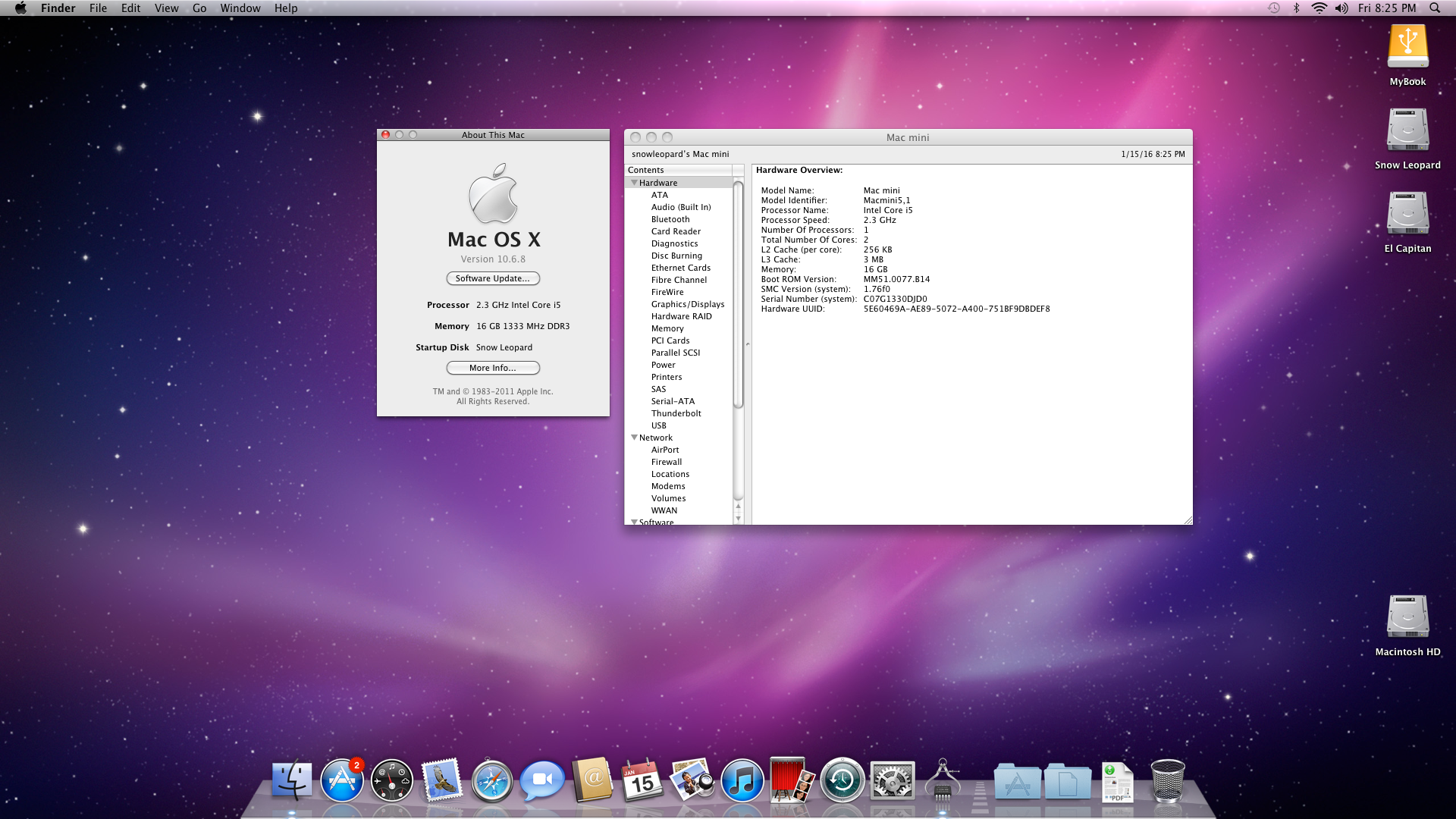The width and height of the screenshot is (1456, 819).
Task: Open the MyBook USB drive icon
Action: point(1407,47)
